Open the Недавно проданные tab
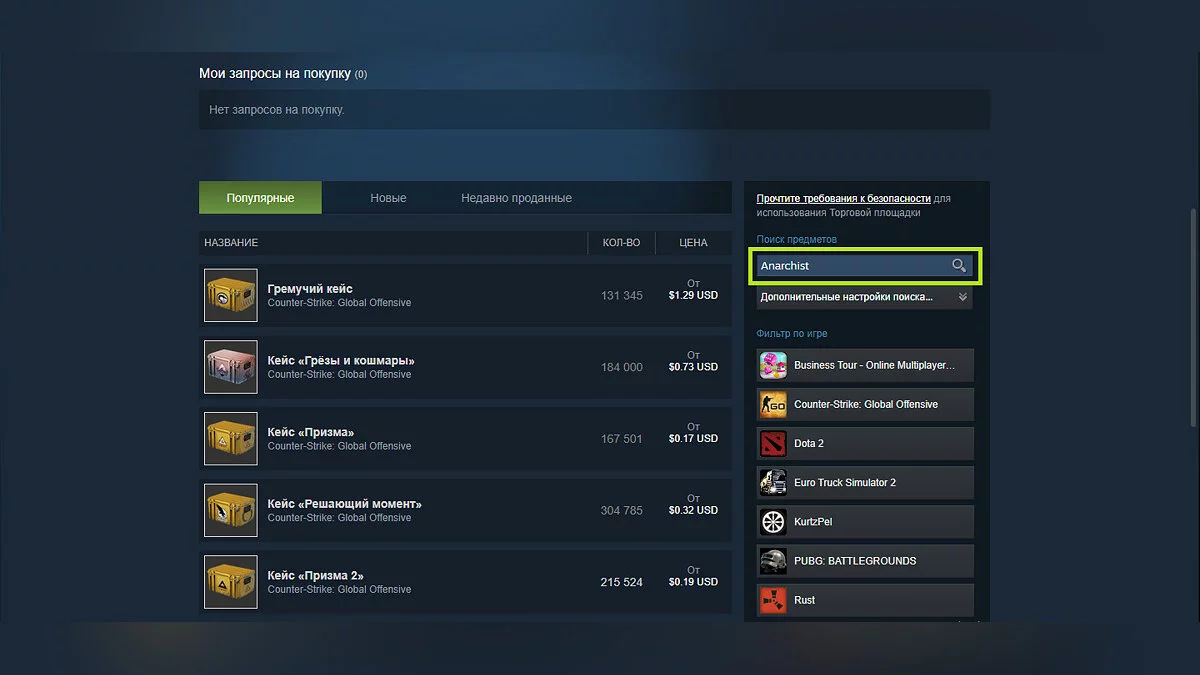The image size is (1200, 675). 516,198
